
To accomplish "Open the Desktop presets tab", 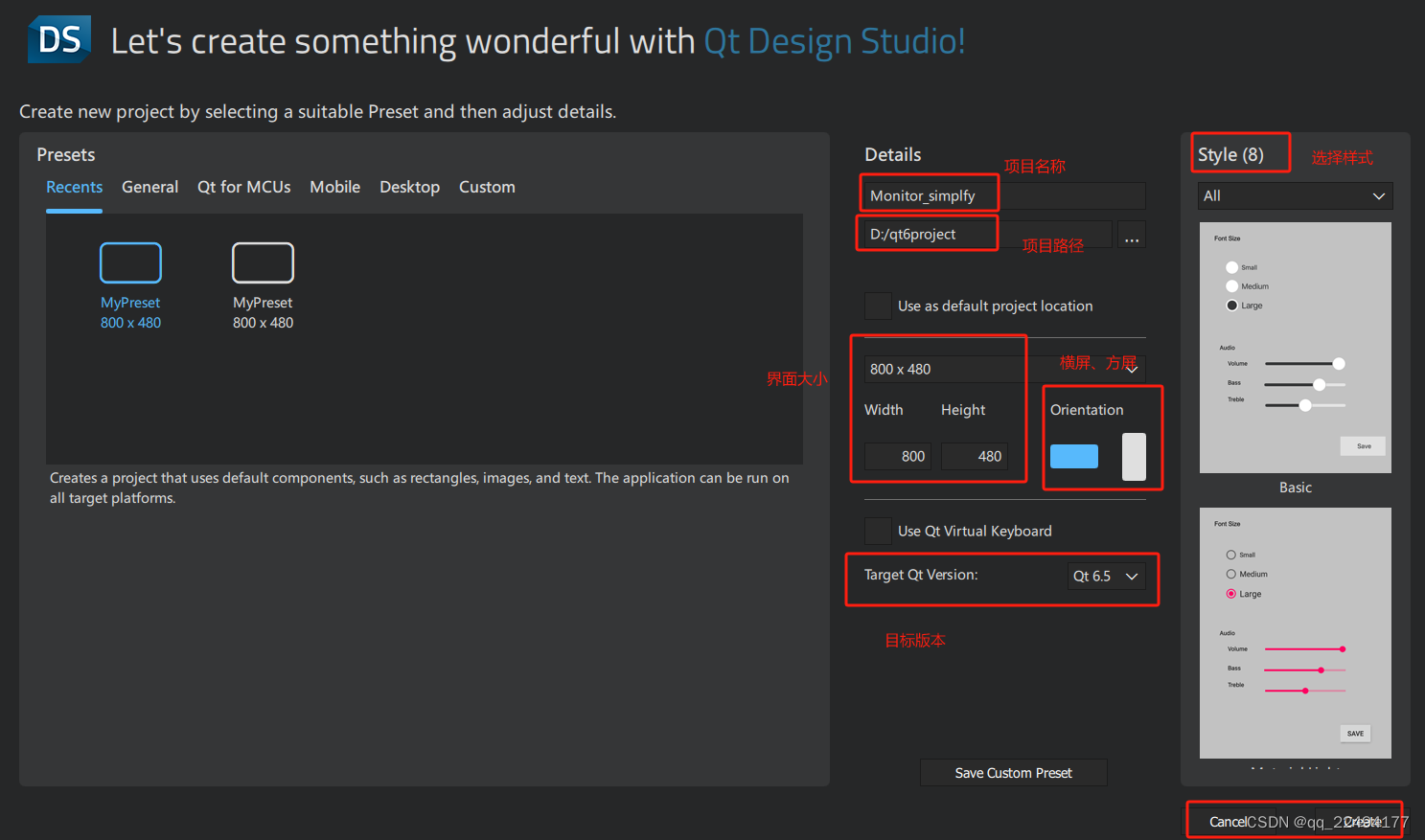I will [409, 187].
